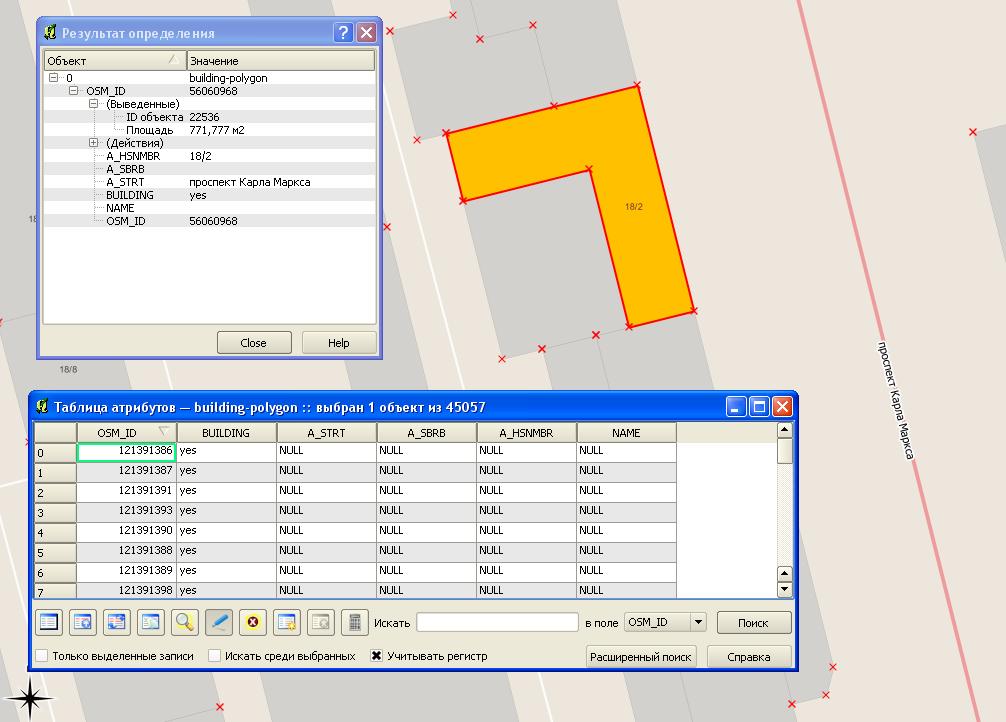The width and height of the screenshot is (1006, 722).
Task: Open help via question mark in identify dialog
Action: [x=343, y=31]
